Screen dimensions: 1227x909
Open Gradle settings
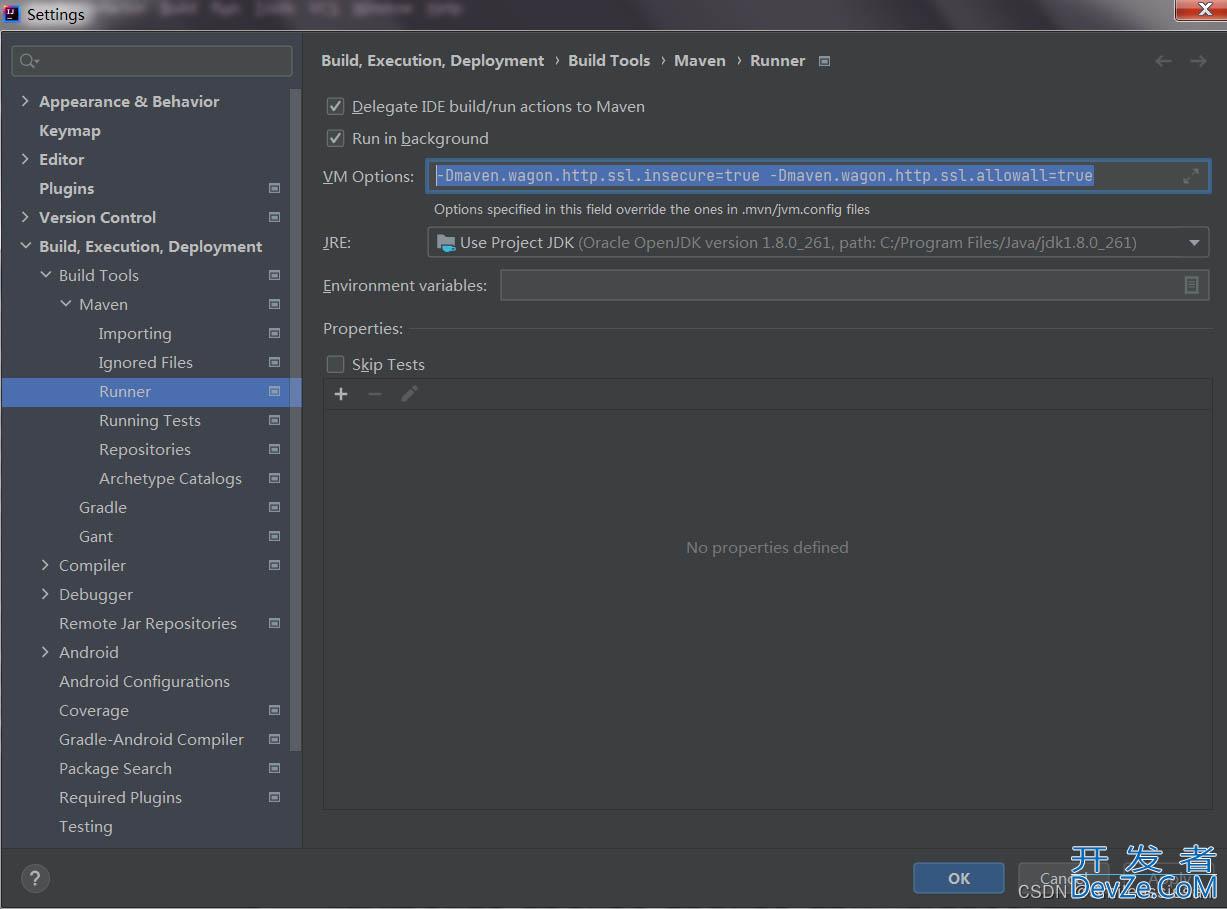(x=103, y=507)
